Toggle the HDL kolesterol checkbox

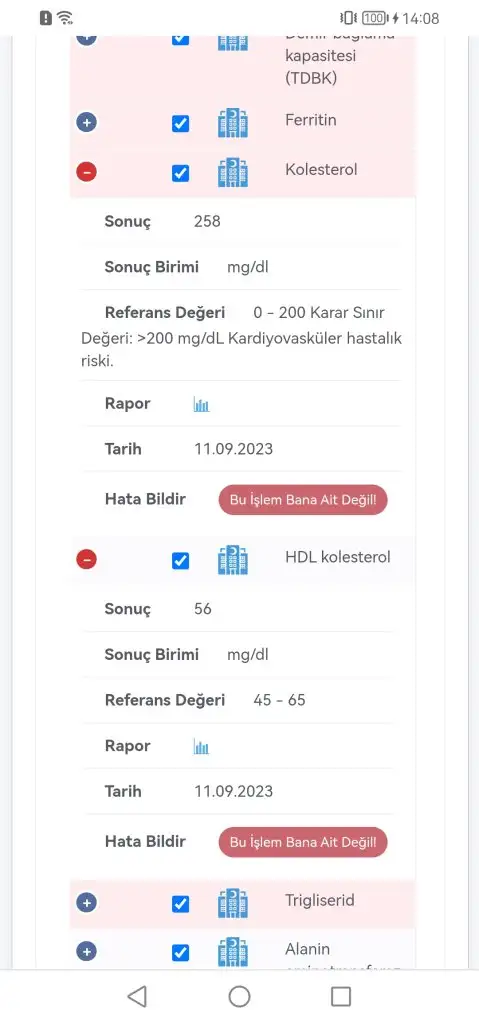180,560
